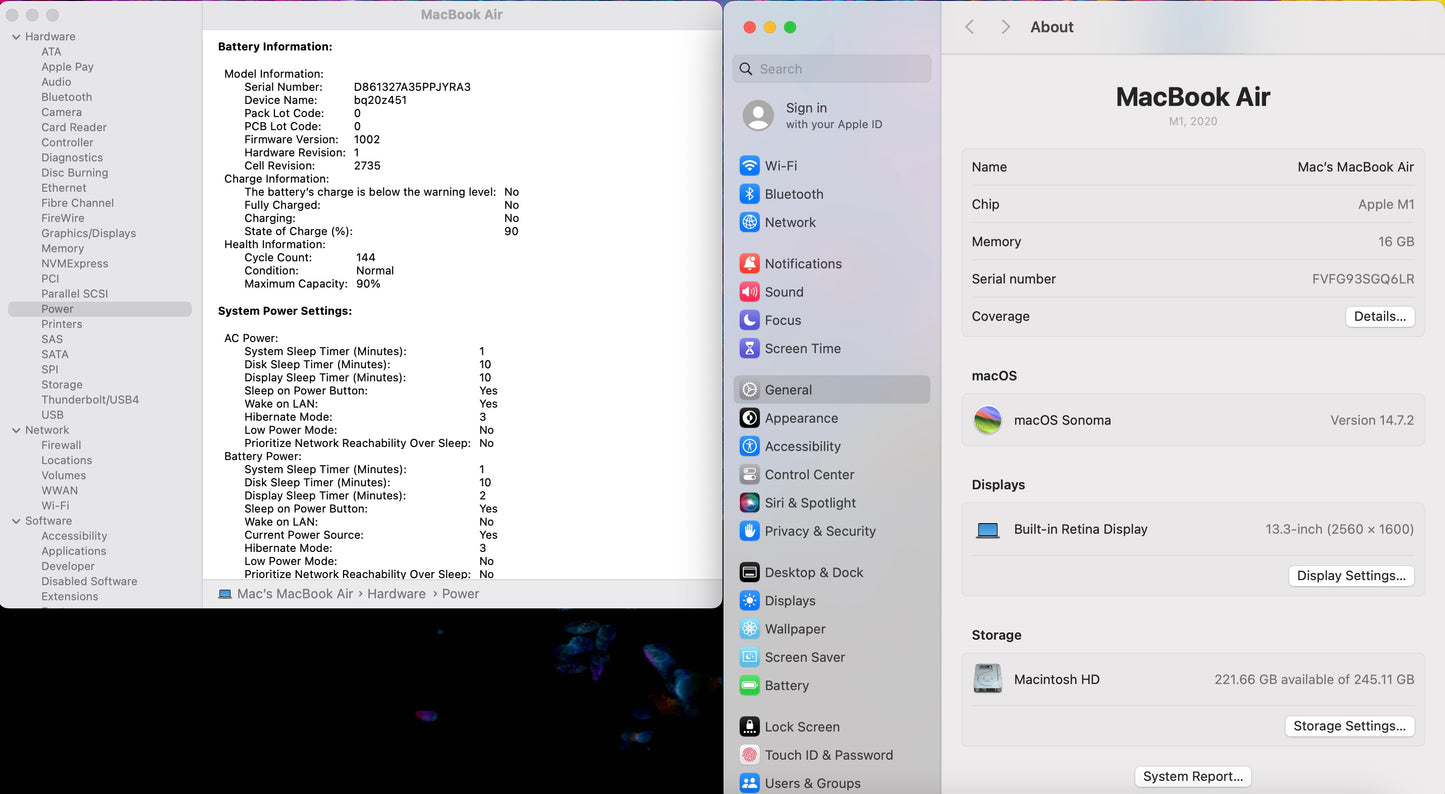Image resolution: width=1445 pixels, height=794 pixels.
Task: Select the Sound settings icon
Action: (x=749, y=292)
